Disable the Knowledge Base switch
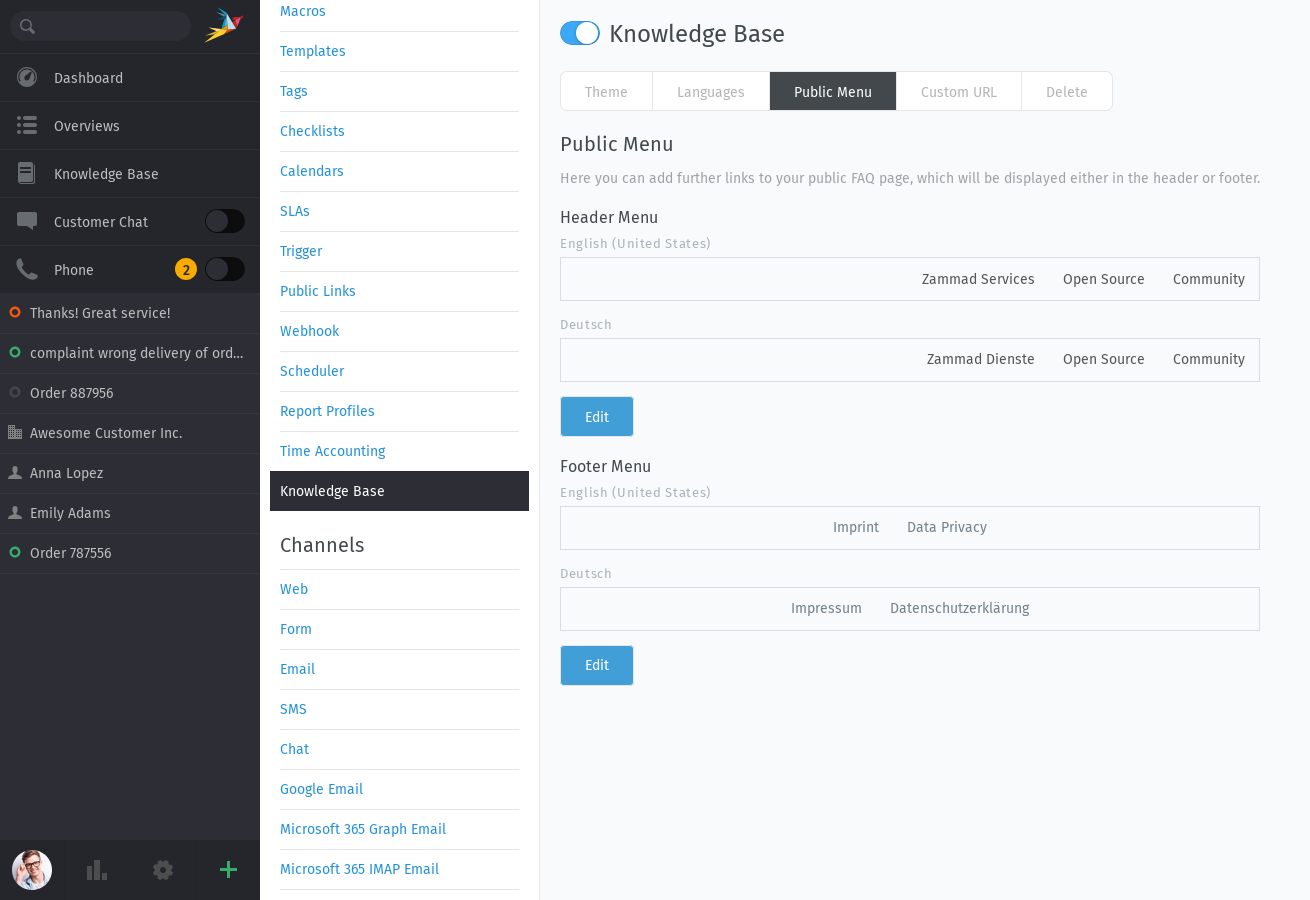This screenshot has width=1310, height=900. [580, 33]
